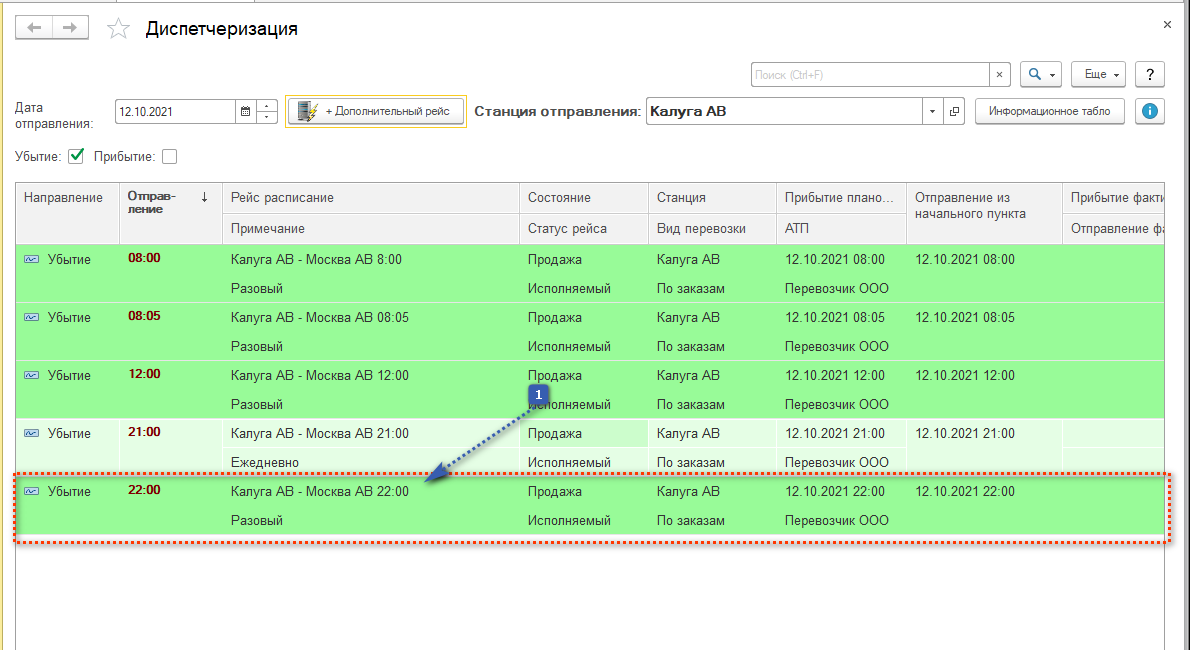Click route icon in 08:00 row
This screenshot has width=1190, height=650.
[x=32, y=260]
